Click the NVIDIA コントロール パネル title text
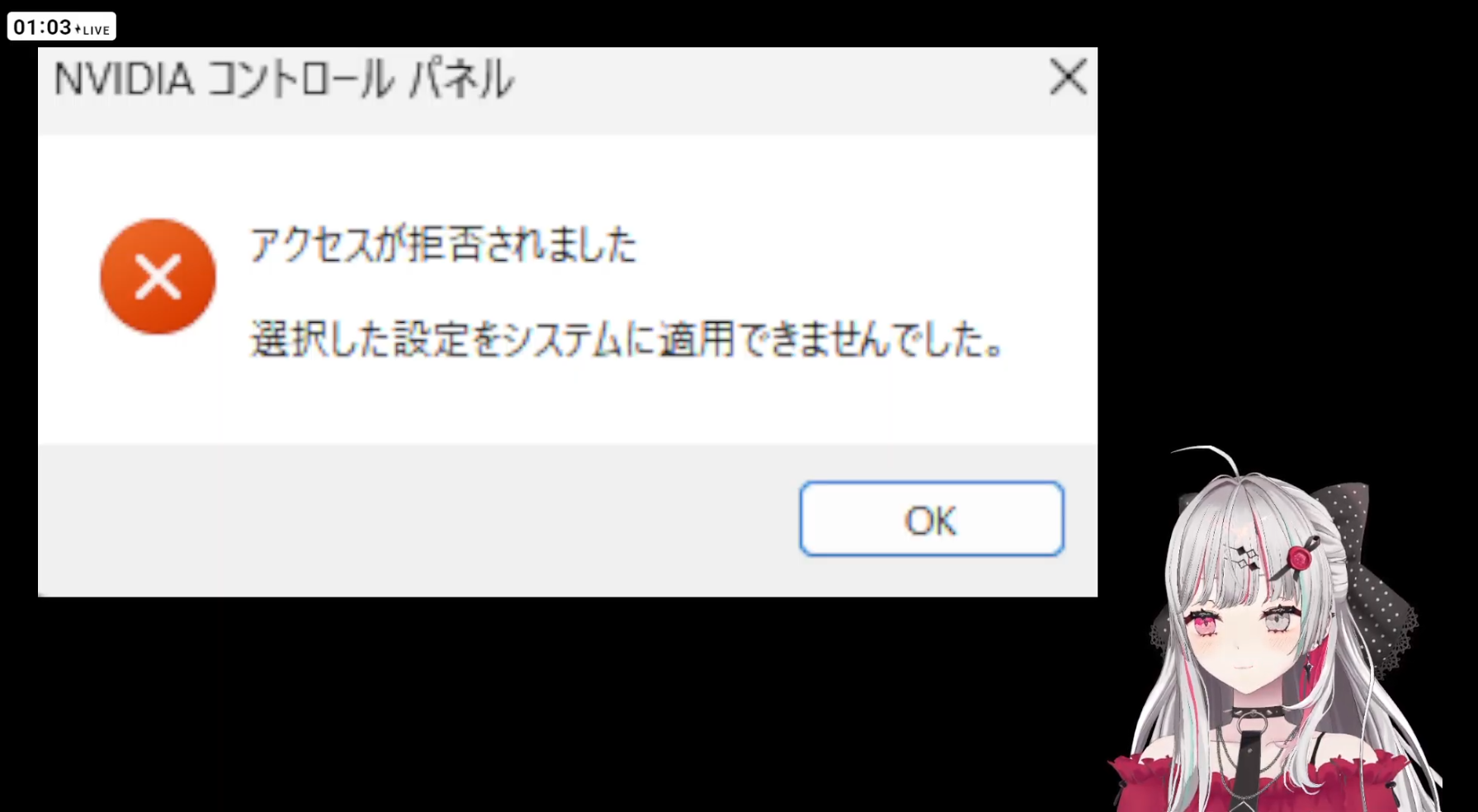1478x812 pixels. pos(284,79)
